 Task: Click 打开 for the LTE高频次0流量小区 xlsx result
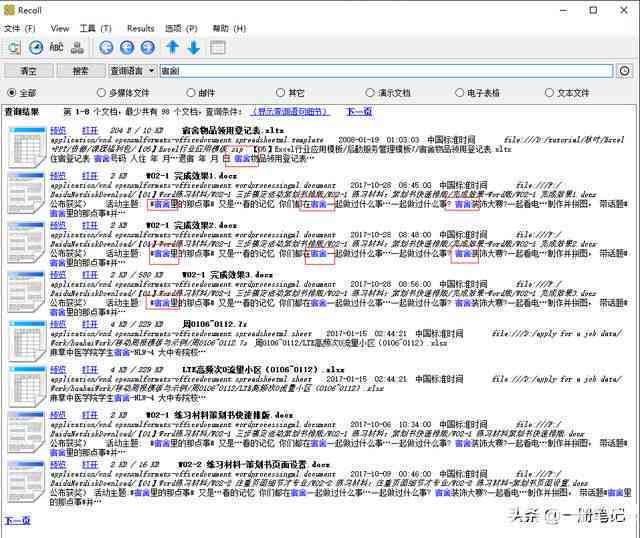click(90, 369)
